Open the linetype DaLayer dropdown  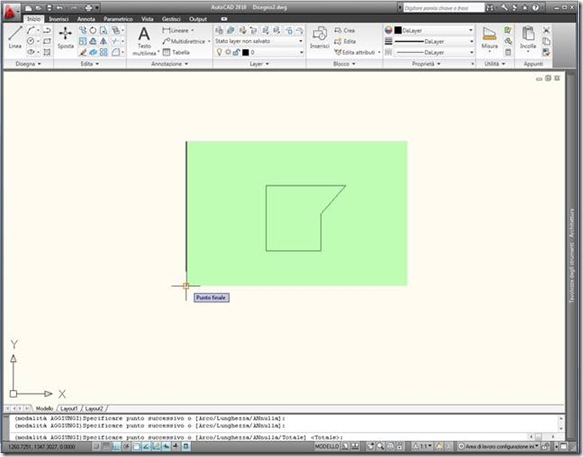(x=434, y=52)
